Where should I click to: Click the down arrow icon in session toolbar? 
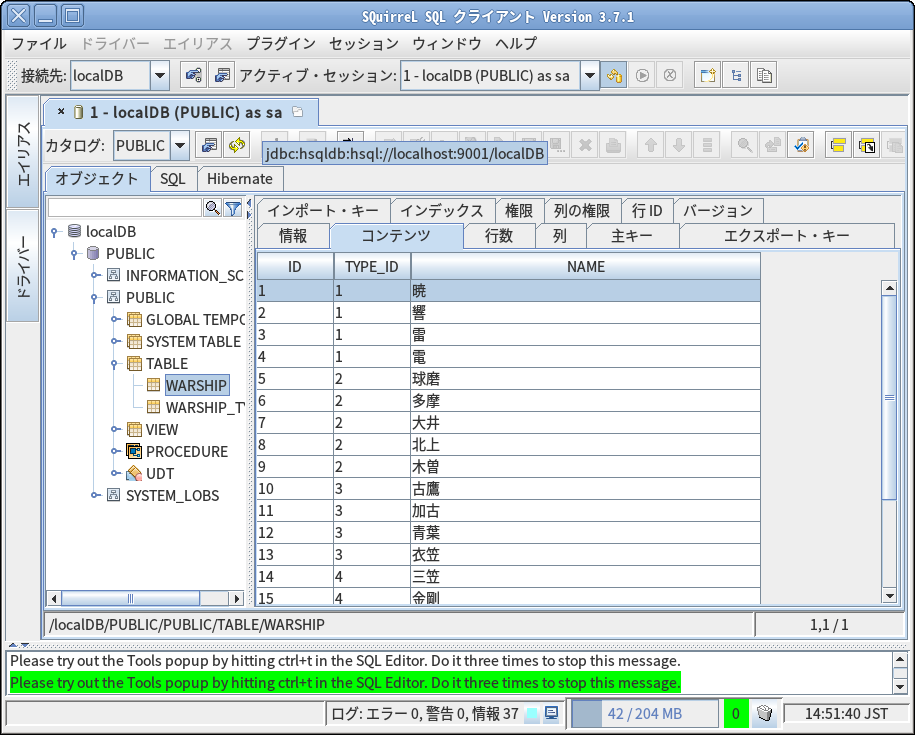[x=679, y=145]
